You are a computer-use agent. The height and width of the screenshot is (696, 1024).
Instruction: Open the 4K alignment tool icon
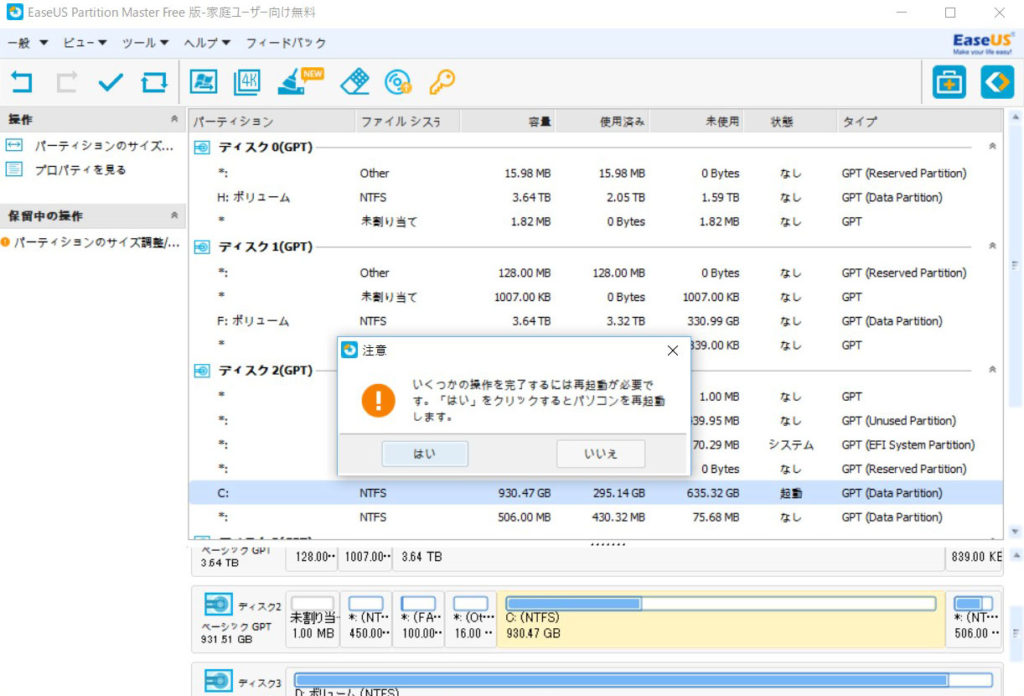247,82
